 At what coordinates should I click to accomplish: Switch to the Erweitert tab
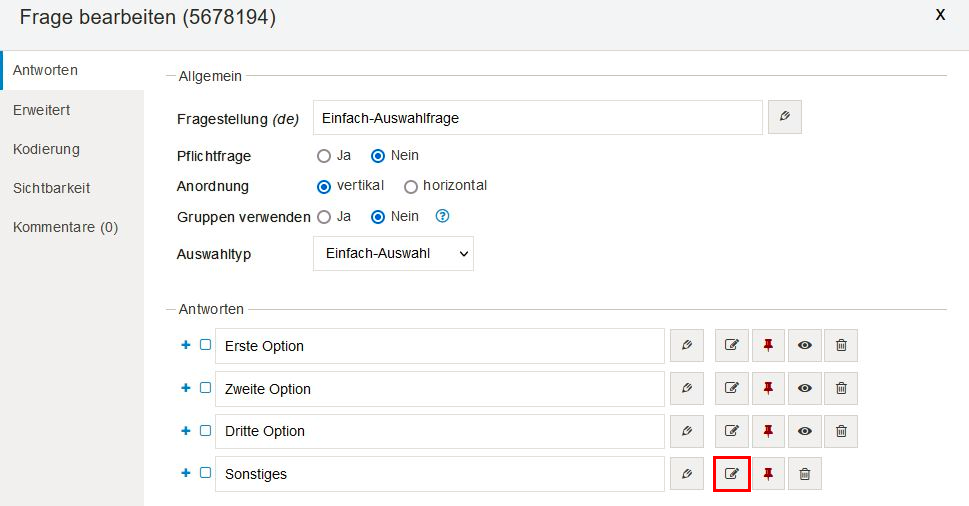(x=42, y=110)
